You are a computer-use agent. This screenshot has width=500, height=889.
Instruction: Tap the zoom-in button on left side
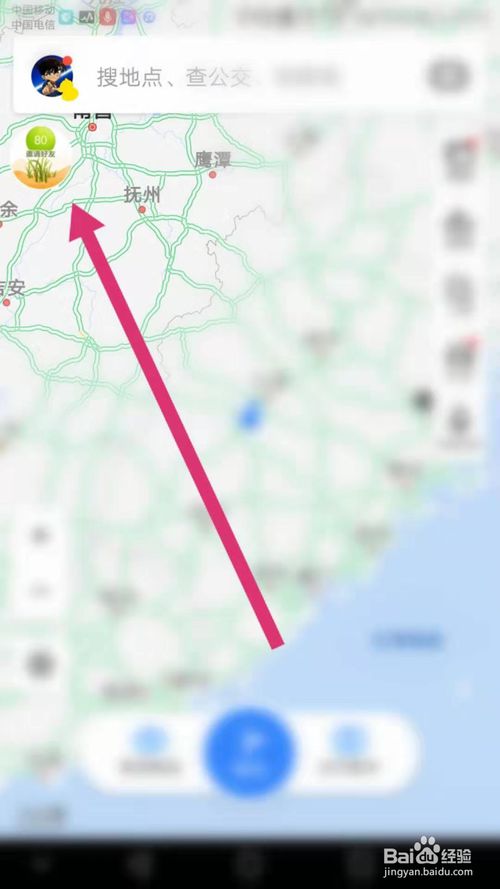(x=40, y=535)
